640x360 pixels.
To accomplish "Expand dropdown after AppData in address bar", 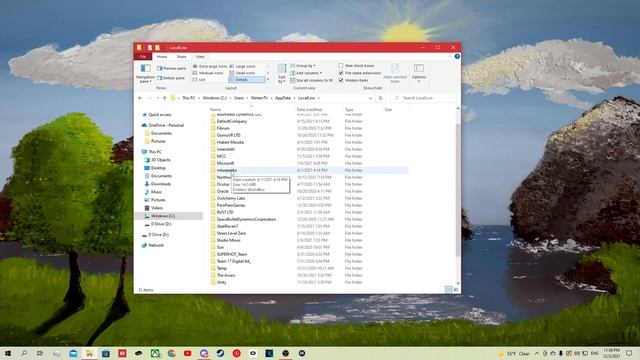I will point(294,98).
